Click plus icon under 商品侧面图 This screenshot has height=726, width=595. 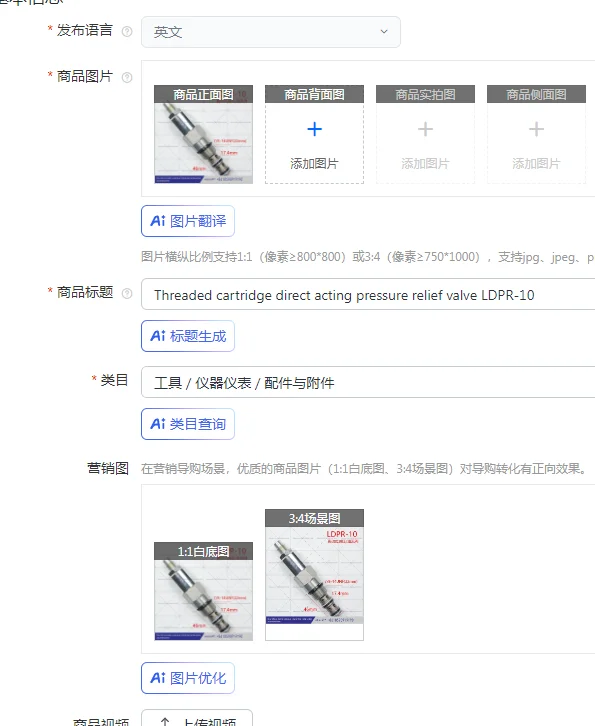click(x=536, y=129)
